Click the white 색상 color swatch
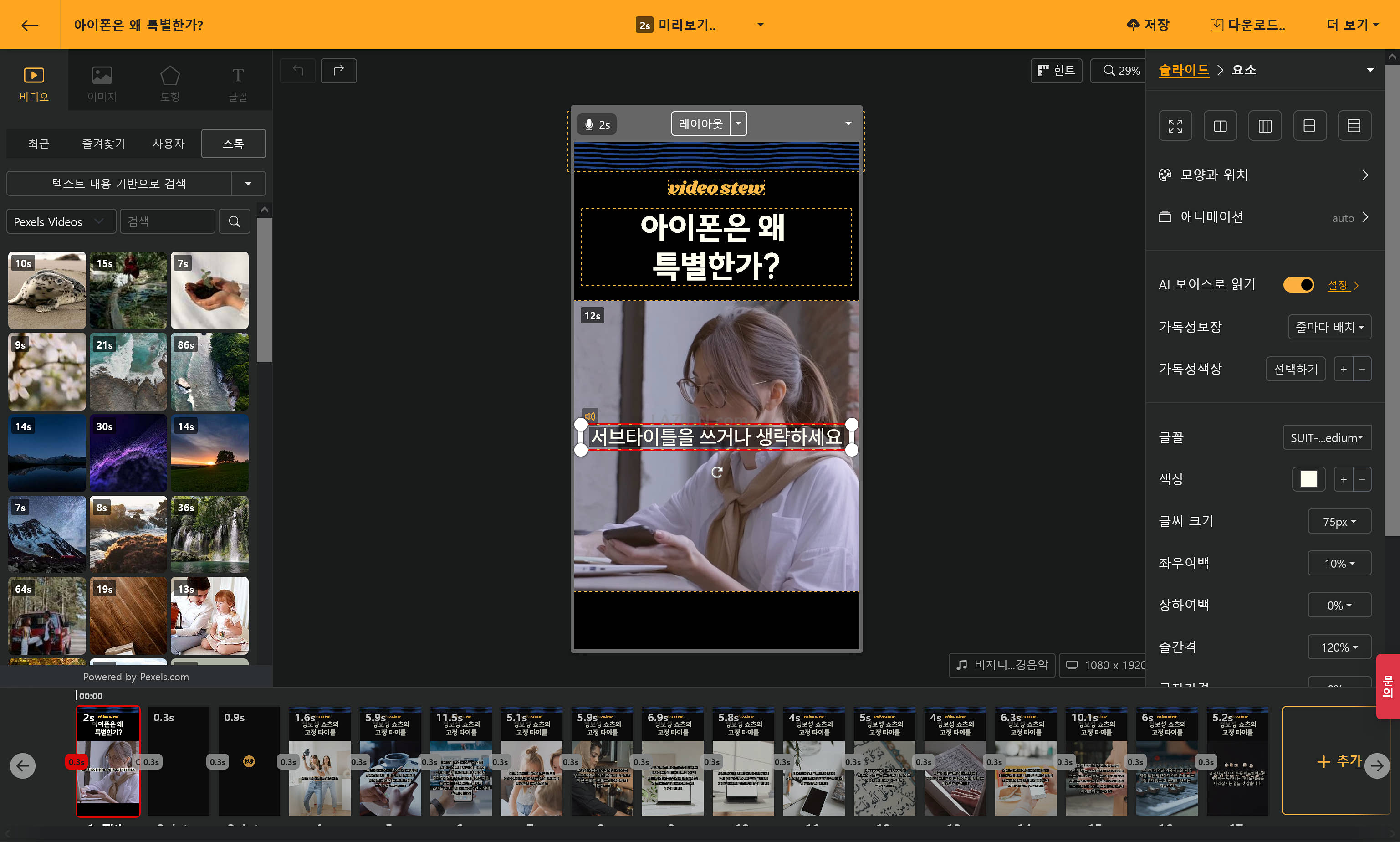Image resolution: width=1400 pixels, height=842 pixels. point(1308,479)
